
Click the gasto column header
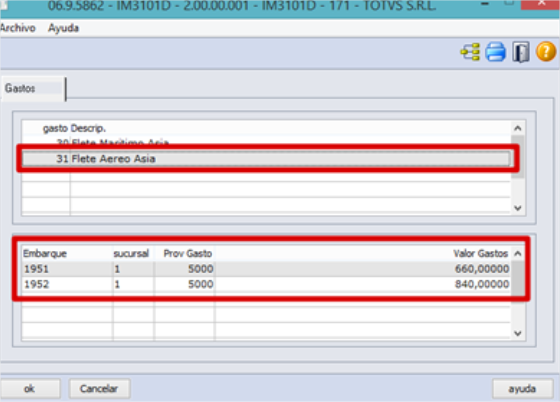(55, 128)
